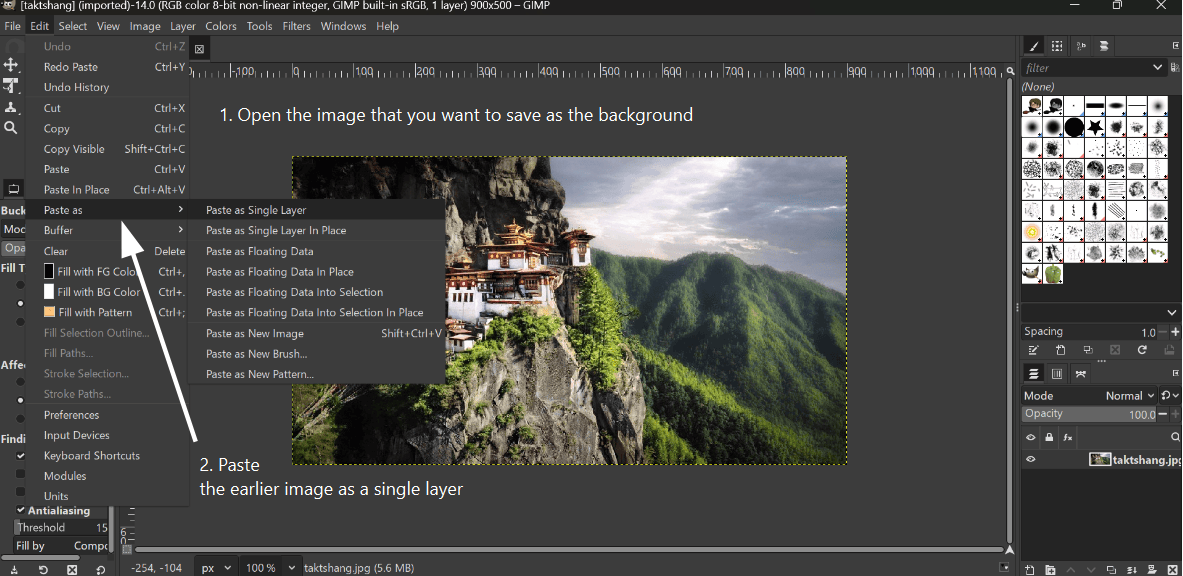
Task: Enable the Antialiasing checkbox
Action: [22, 510]
